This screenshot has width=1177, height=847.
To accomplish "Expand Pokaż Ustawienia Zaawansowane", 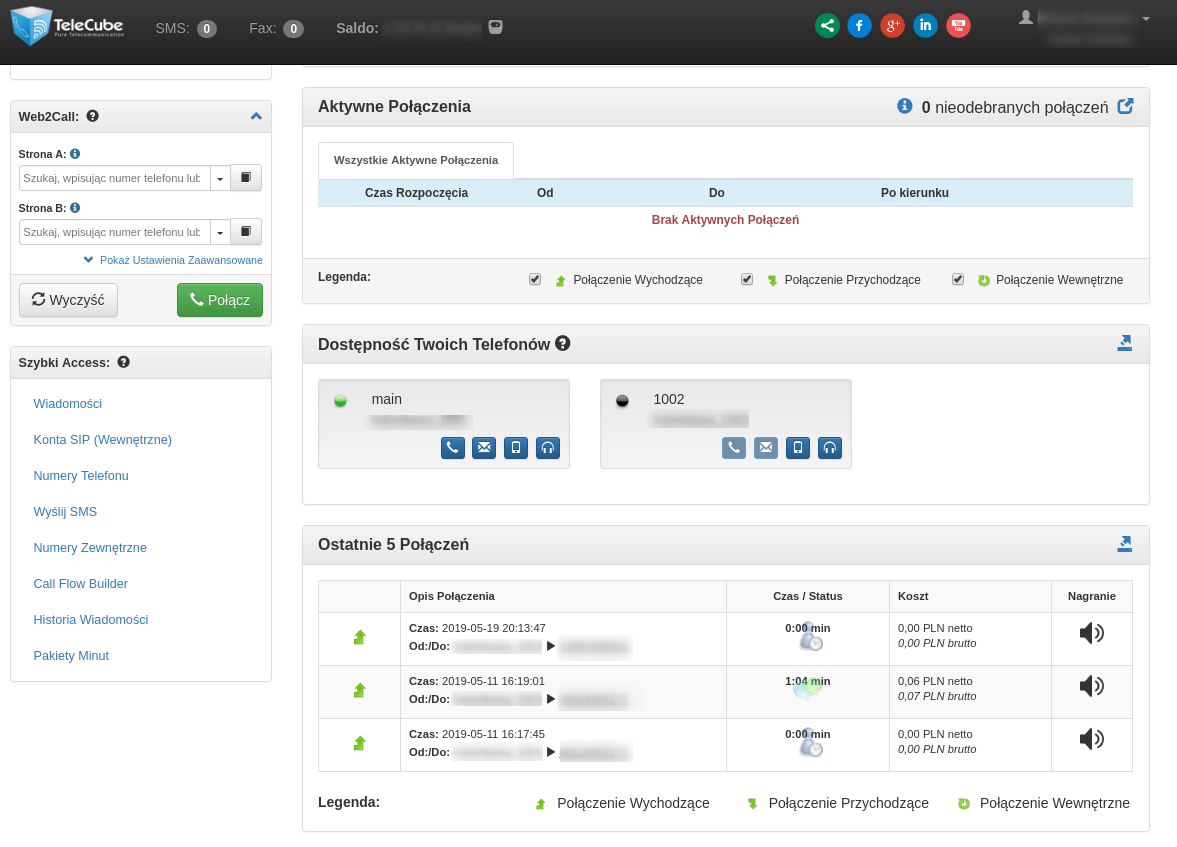I will tap(173, 260).
